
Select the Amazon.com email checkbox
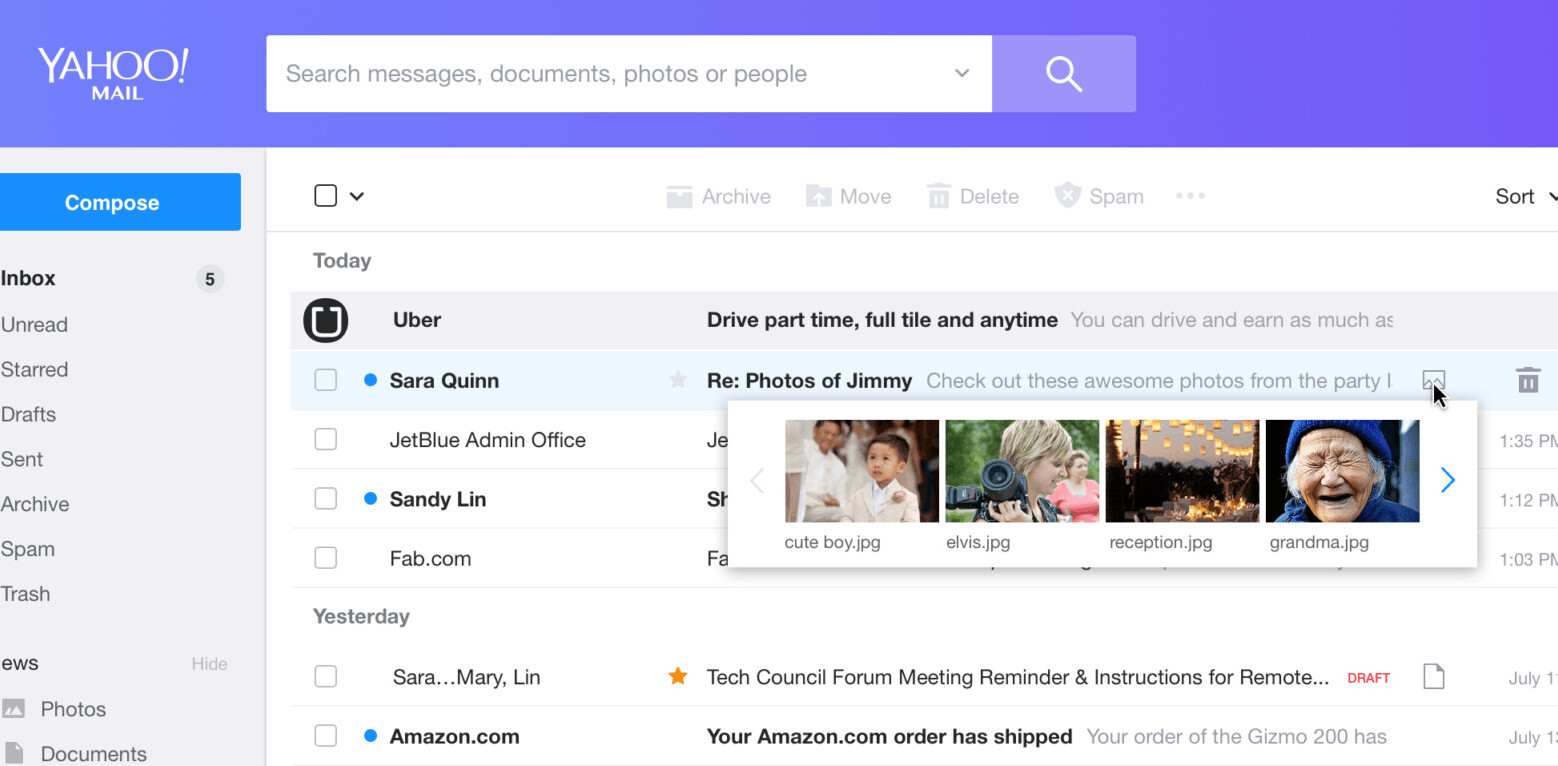coord(326,737)
